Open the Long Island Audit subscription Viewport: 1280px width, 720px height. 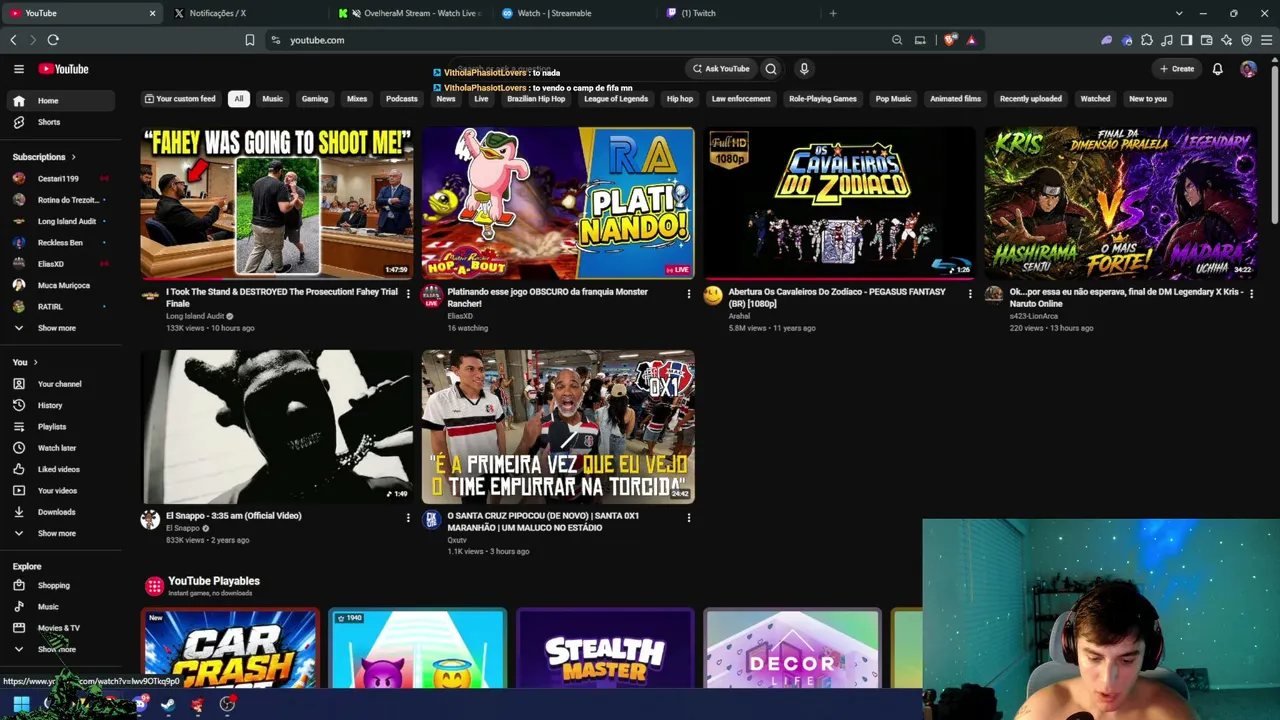click(x=62, y=221)
